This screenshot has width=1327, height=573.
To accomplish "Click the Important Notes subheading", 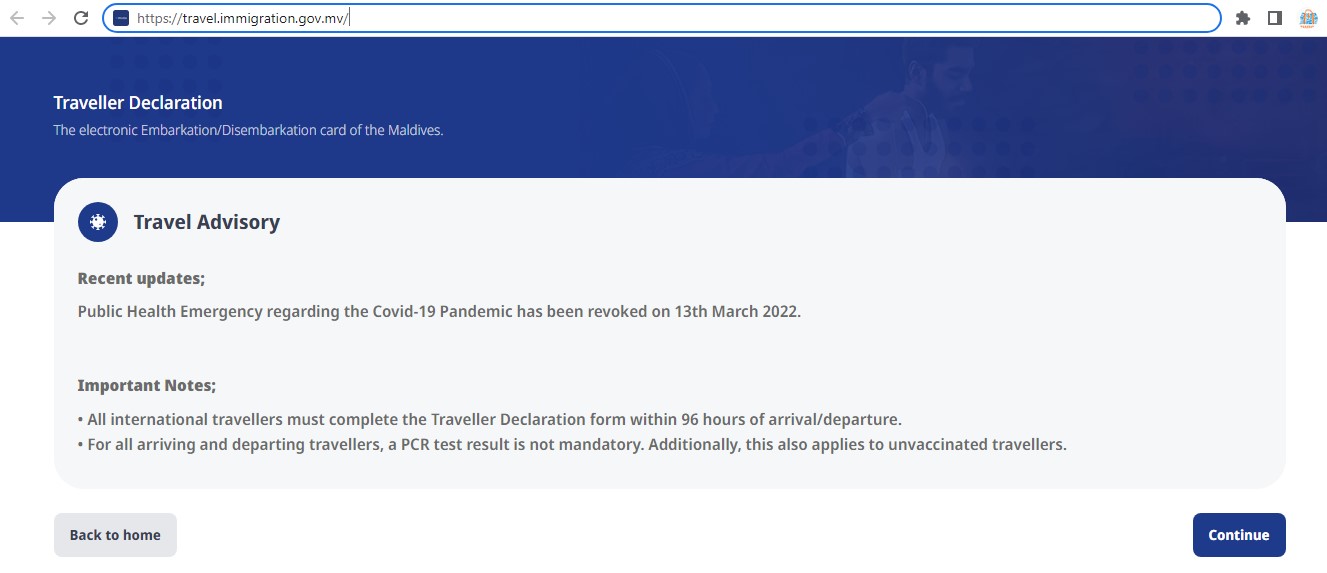I will [x=147, y=385].
